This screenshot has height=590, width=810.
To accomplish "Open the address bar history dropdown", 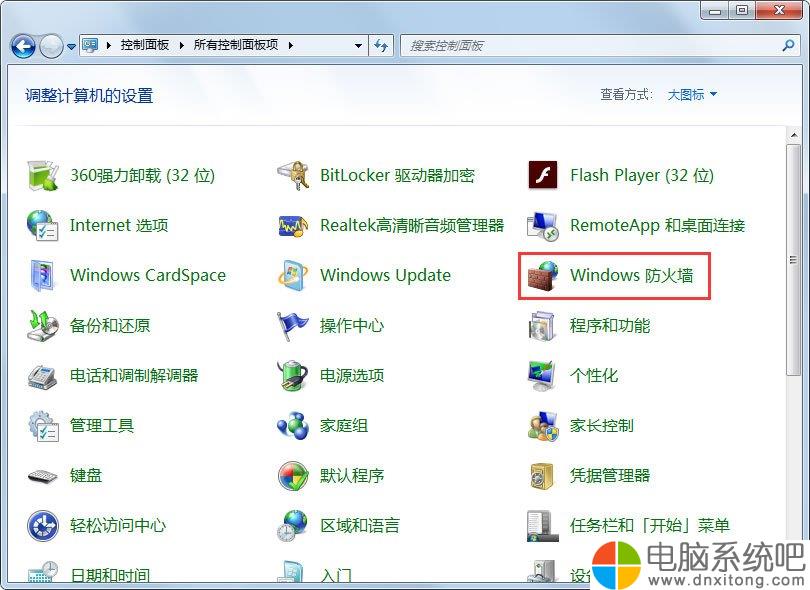I will click(x=358, y=45).
